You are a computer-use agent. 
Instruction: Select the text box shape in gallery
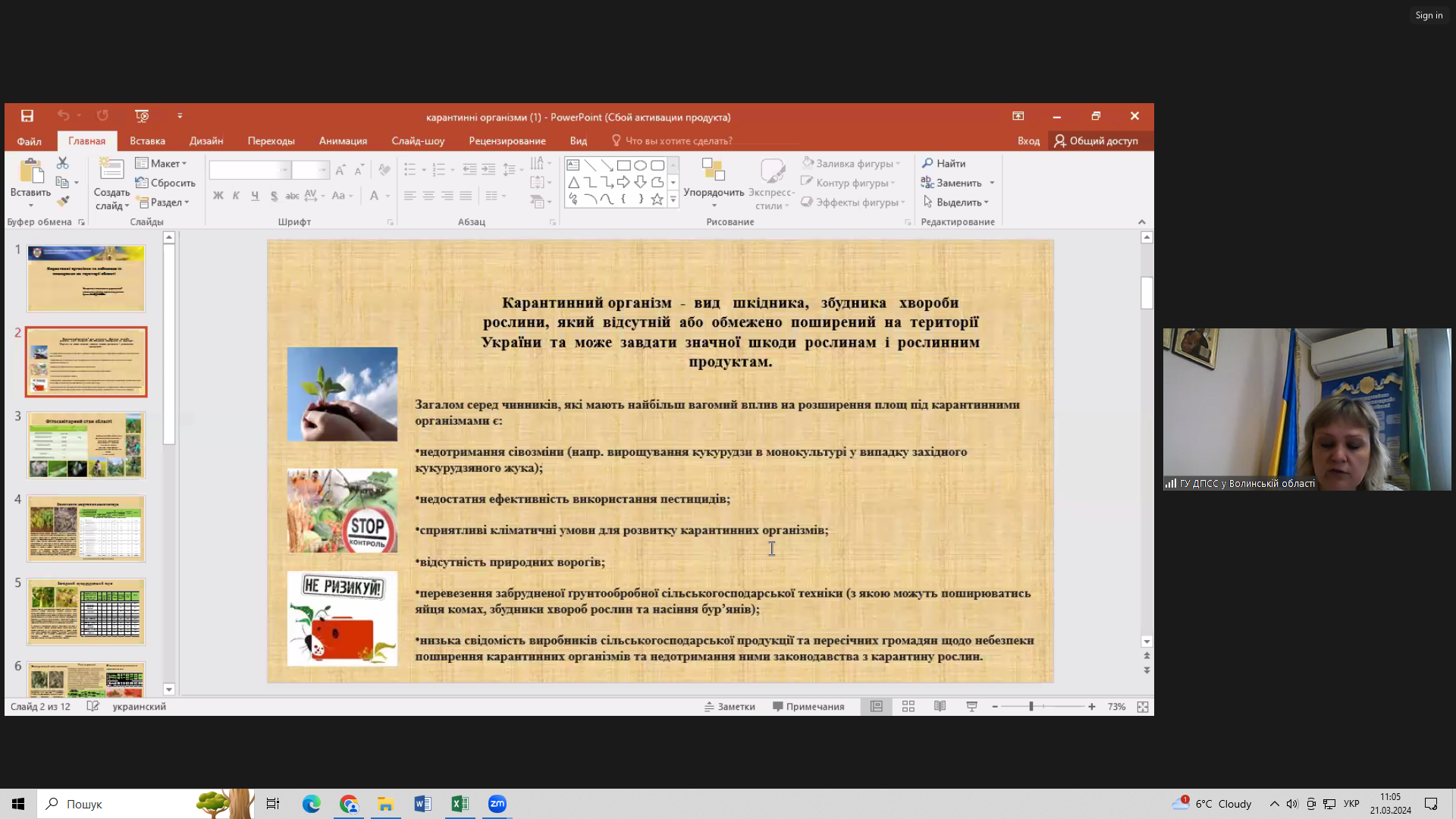pos(573,165)
